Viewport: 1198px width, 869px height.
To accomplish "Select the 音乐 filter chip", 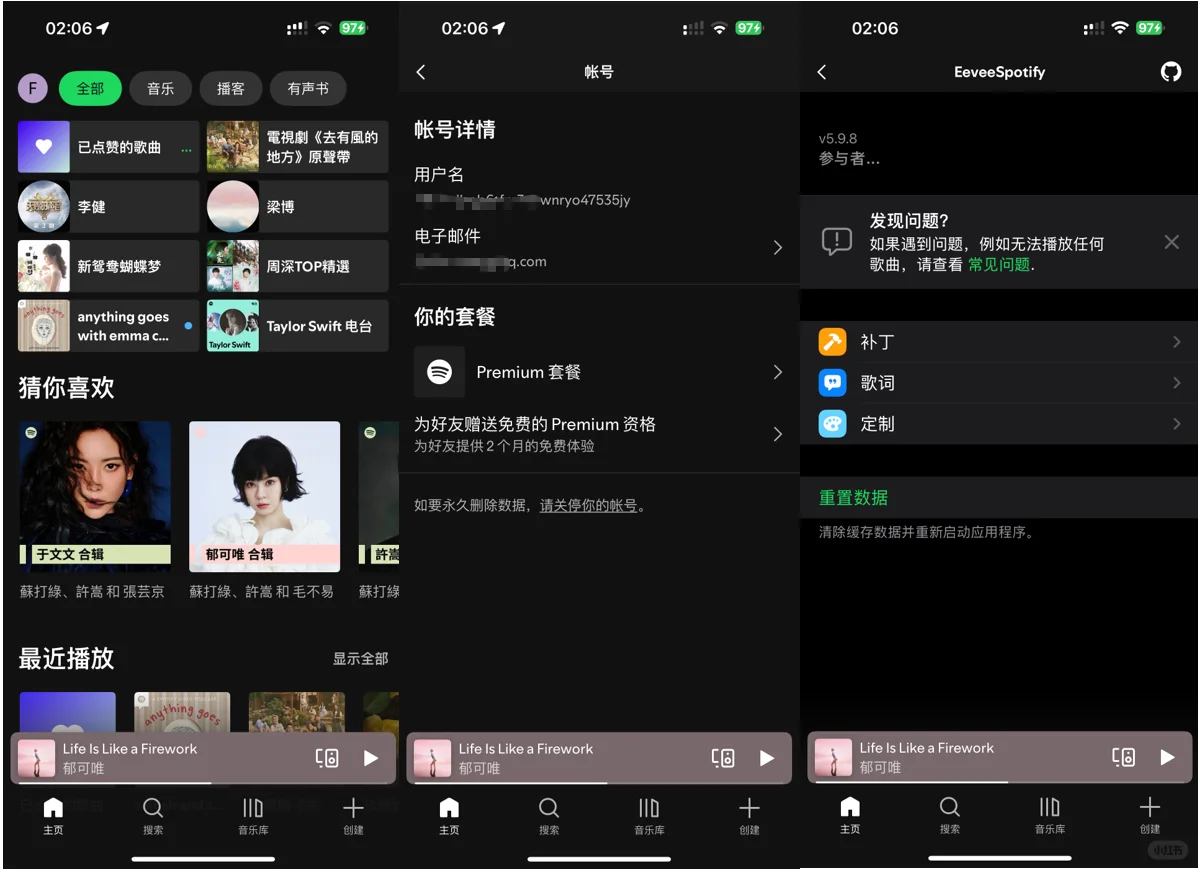I will click(161, 88).
